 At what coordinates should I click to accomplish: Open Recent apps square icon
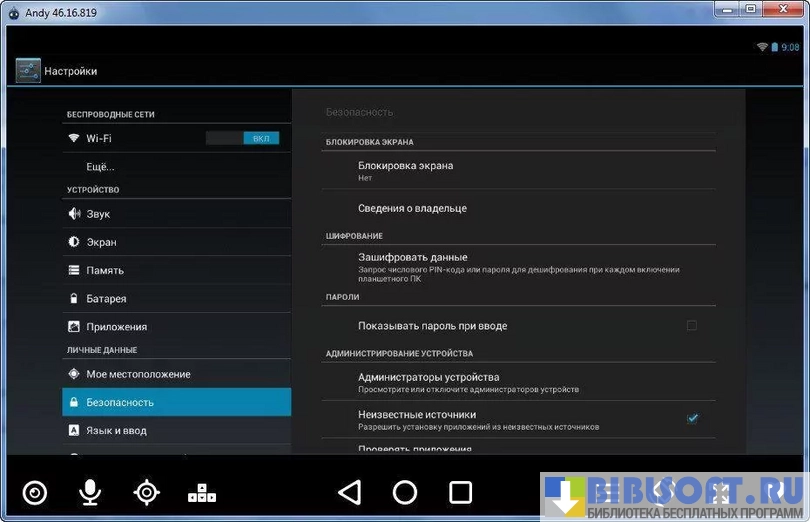click(x=460, y=492)
